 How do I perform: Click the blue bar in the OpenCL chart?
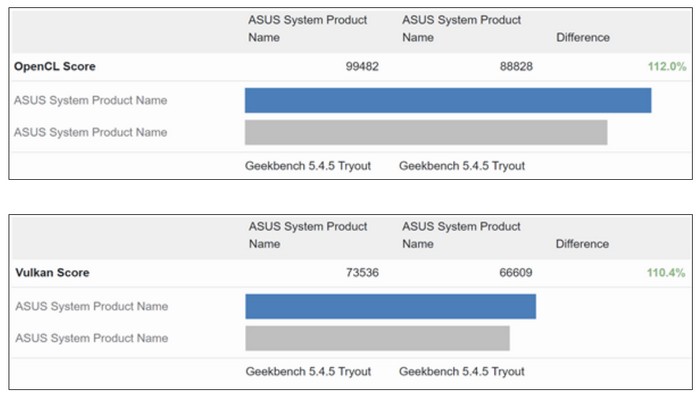tap(448, 100)
